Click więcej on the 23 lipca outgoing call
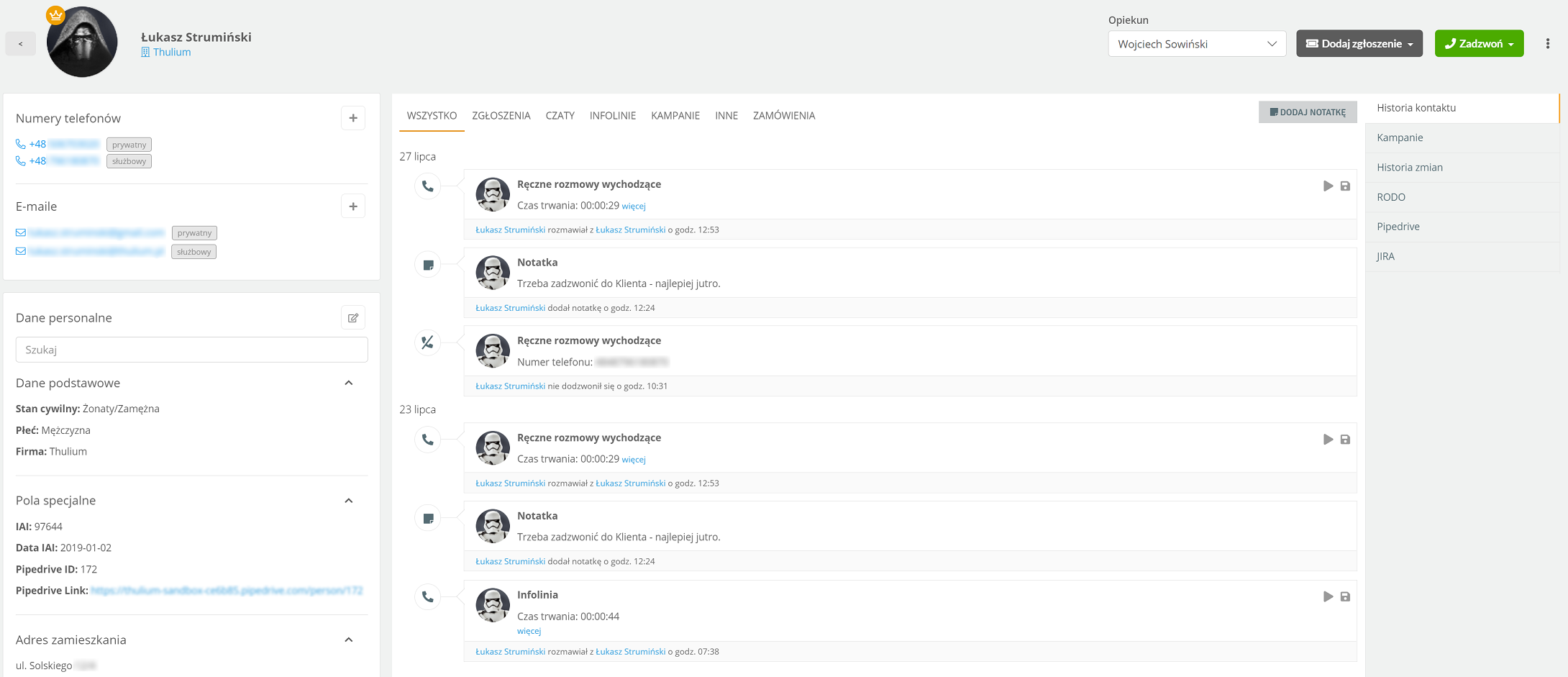Screen dimensions: 1568x677 click(634, 460)
